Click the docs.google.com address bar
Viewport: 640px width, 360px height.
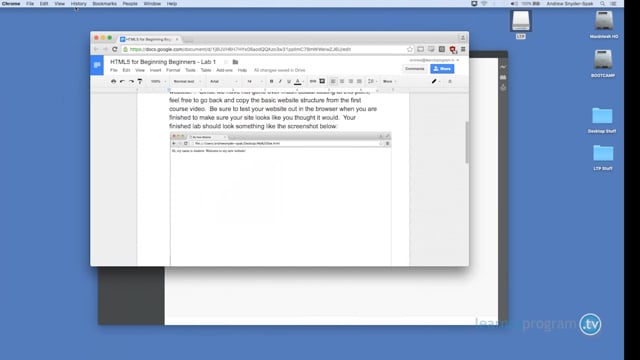coord(267,49)
